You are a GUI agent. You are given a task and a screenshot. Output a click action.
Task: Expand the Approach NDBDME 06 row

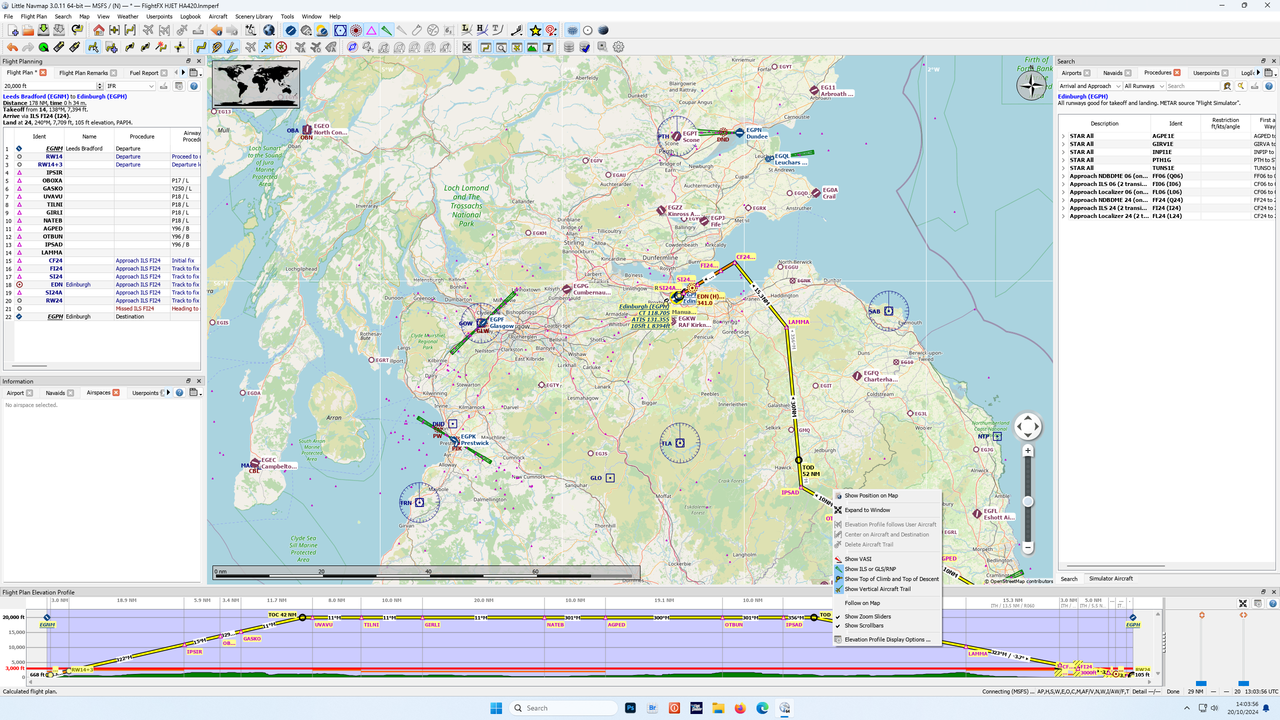[1063, 176]
